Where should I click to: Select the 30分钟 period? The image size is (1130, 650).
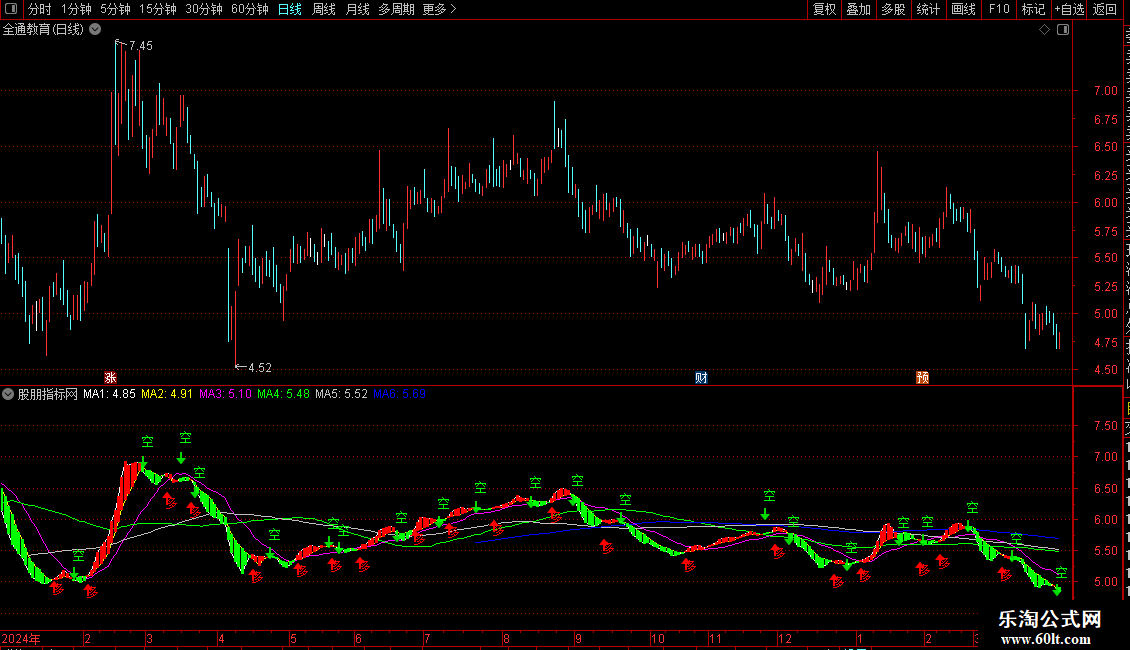(x=204, y=9)
